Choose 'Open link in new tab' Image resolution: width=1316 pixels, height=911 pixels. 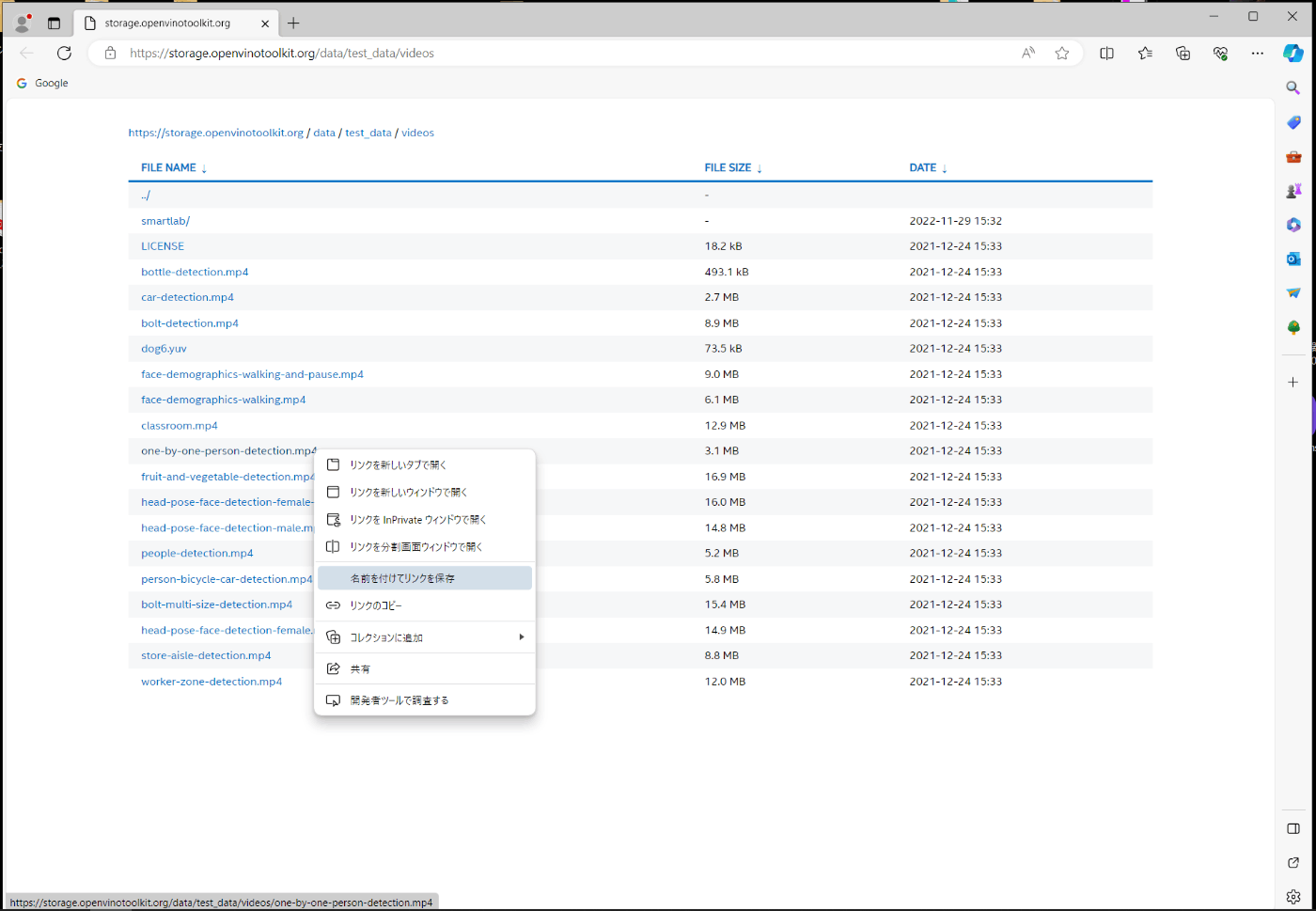point(425,464)
